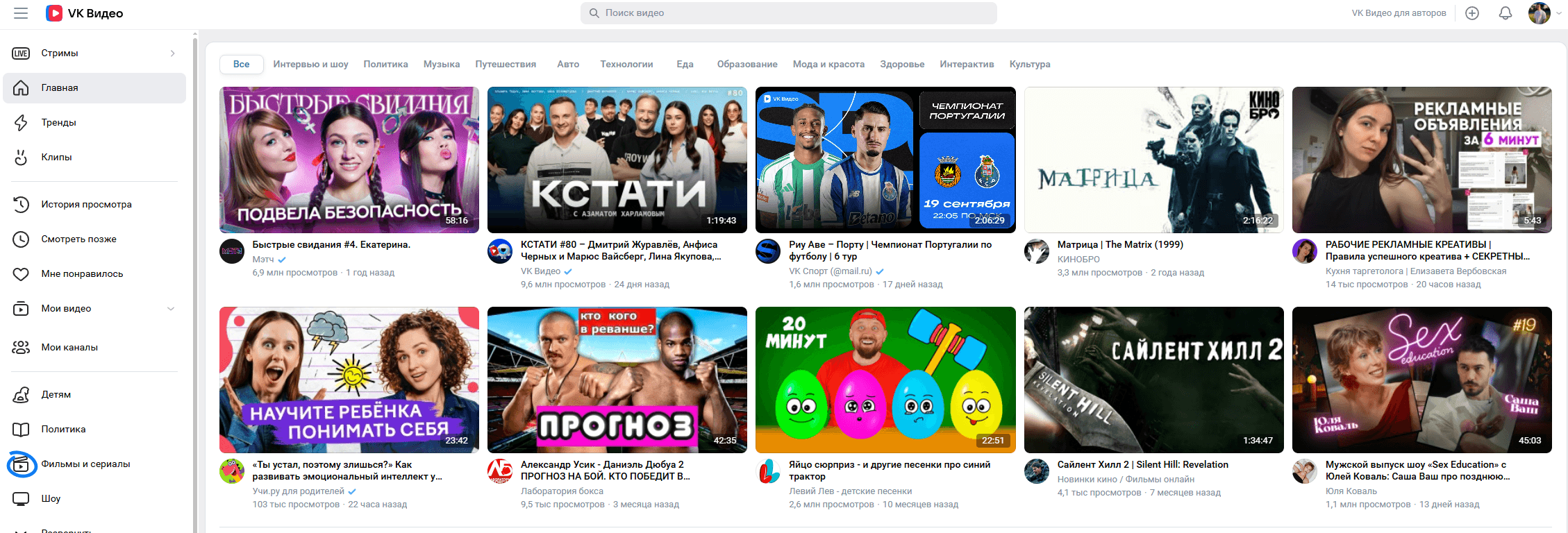The width and height of the screenshot is (1568, 533).
Task: Open profile avatar menu
Action: click(x=1540, y=13)
